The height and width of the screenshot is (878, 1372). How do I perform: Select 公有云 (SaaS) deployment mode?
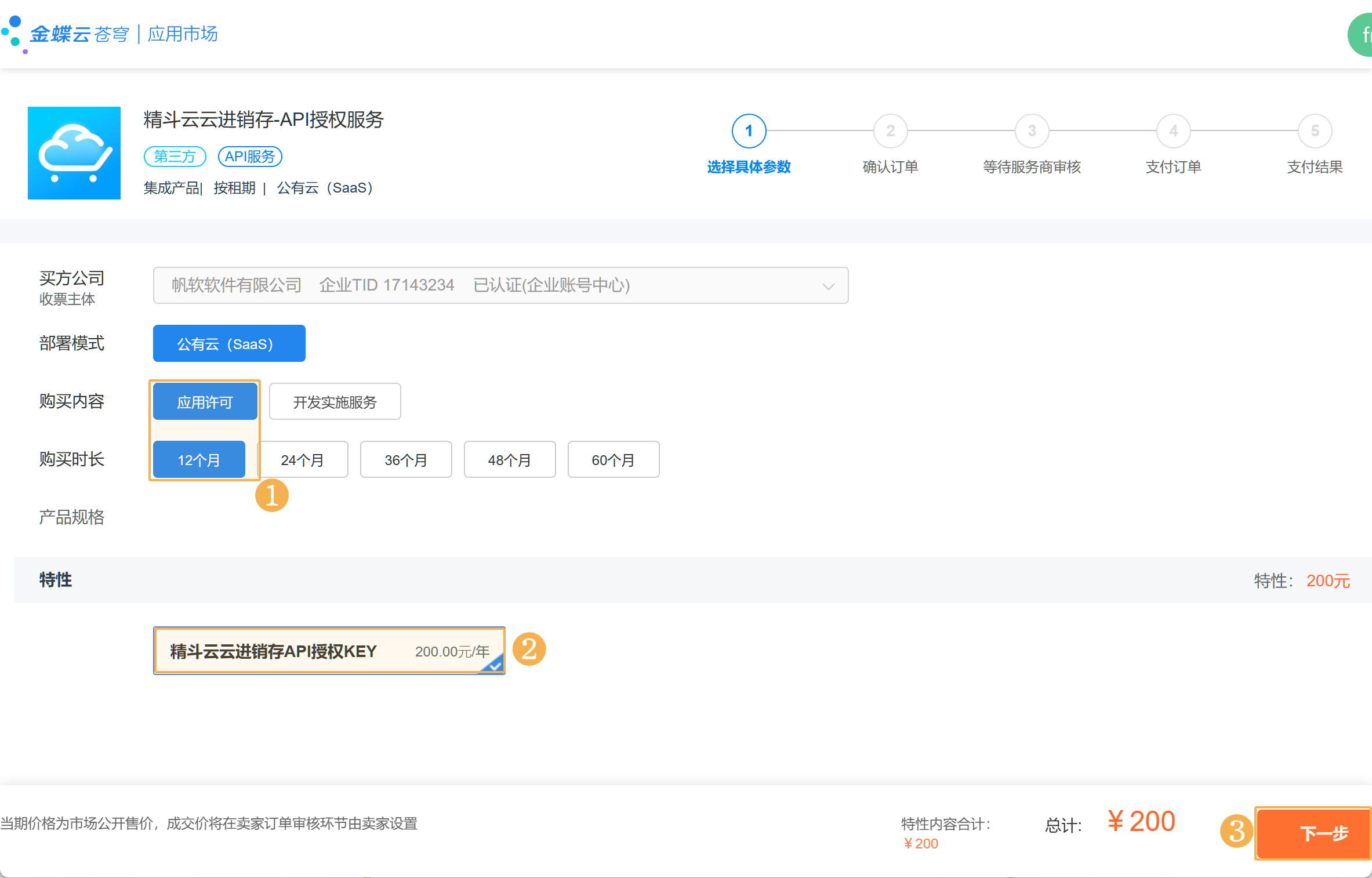tap(229, 343)
